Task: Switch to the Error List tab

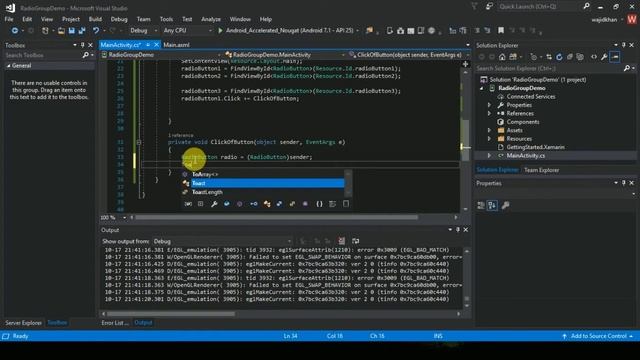Action: 115,322
